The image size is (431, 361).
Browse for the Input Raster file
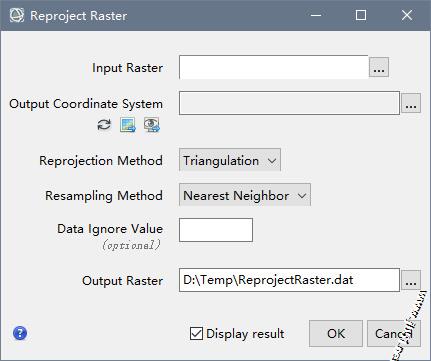(379, 67)
